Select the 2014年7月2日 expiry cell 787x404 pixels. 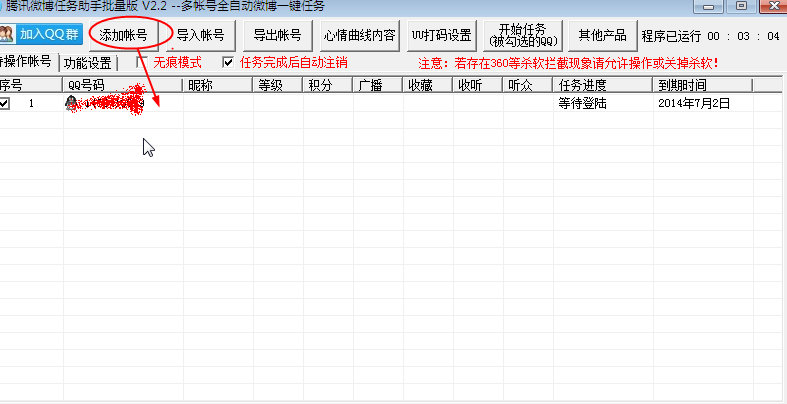(703, 103)
